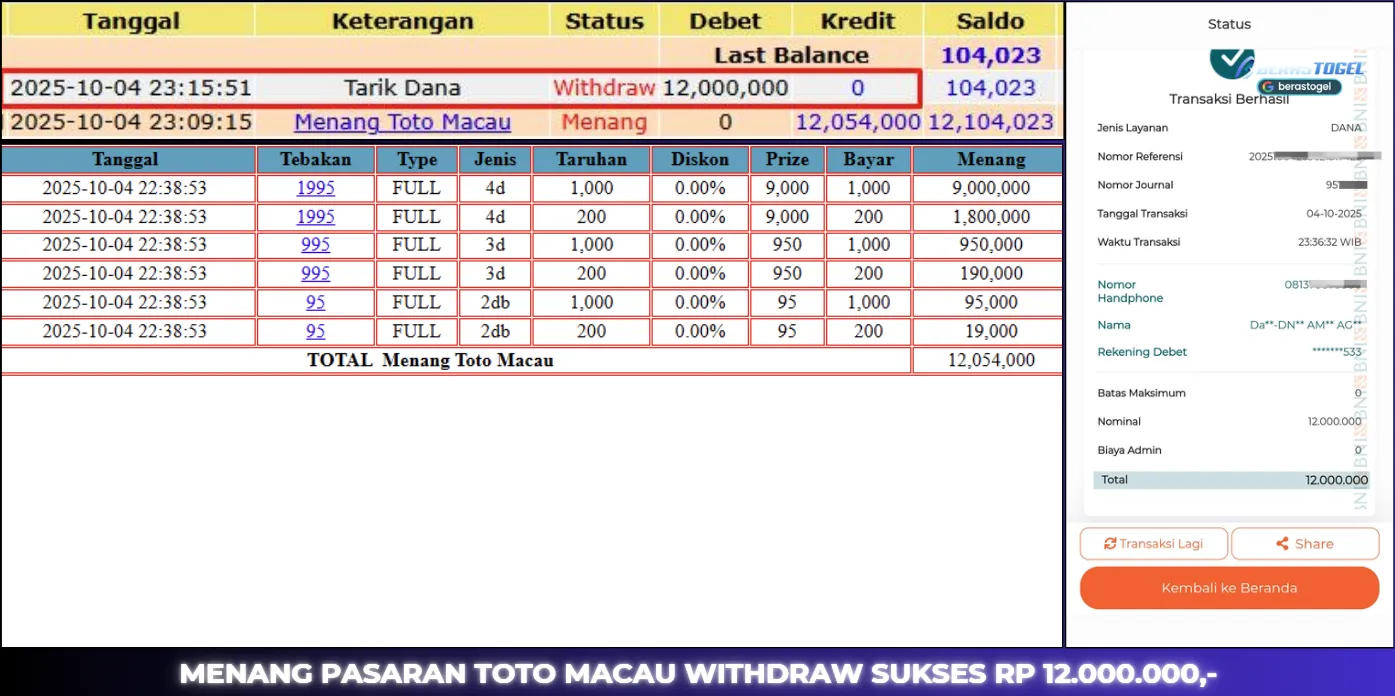Click the Last Balance amount 104,023

click(x=990, y=55)
